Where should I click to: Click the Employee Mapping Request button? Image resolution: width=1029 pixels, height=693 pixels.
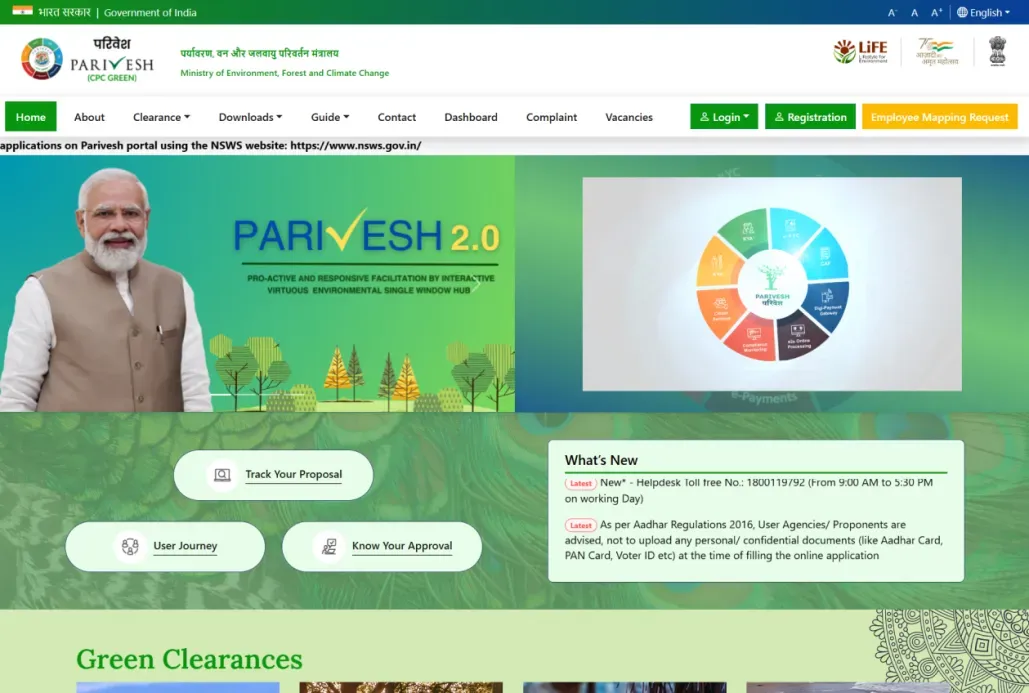pos(940,117)
